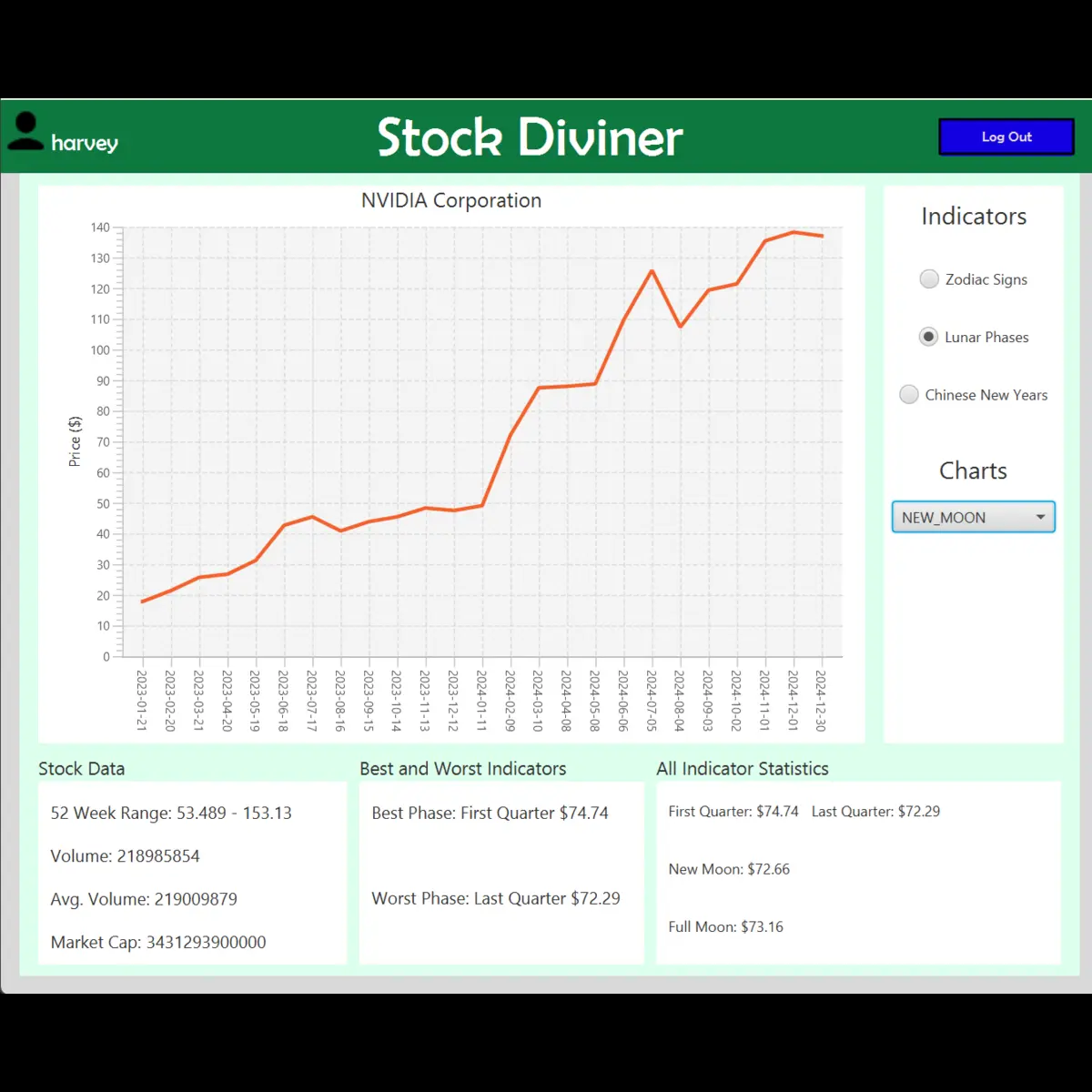Click the NVIDIA Corporation chart title

point(450,200)
